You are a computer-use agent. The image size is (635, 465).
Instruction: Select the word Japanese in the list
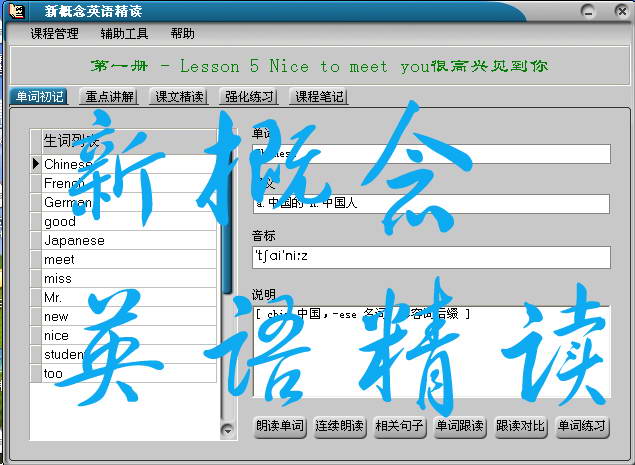(129, 240)
